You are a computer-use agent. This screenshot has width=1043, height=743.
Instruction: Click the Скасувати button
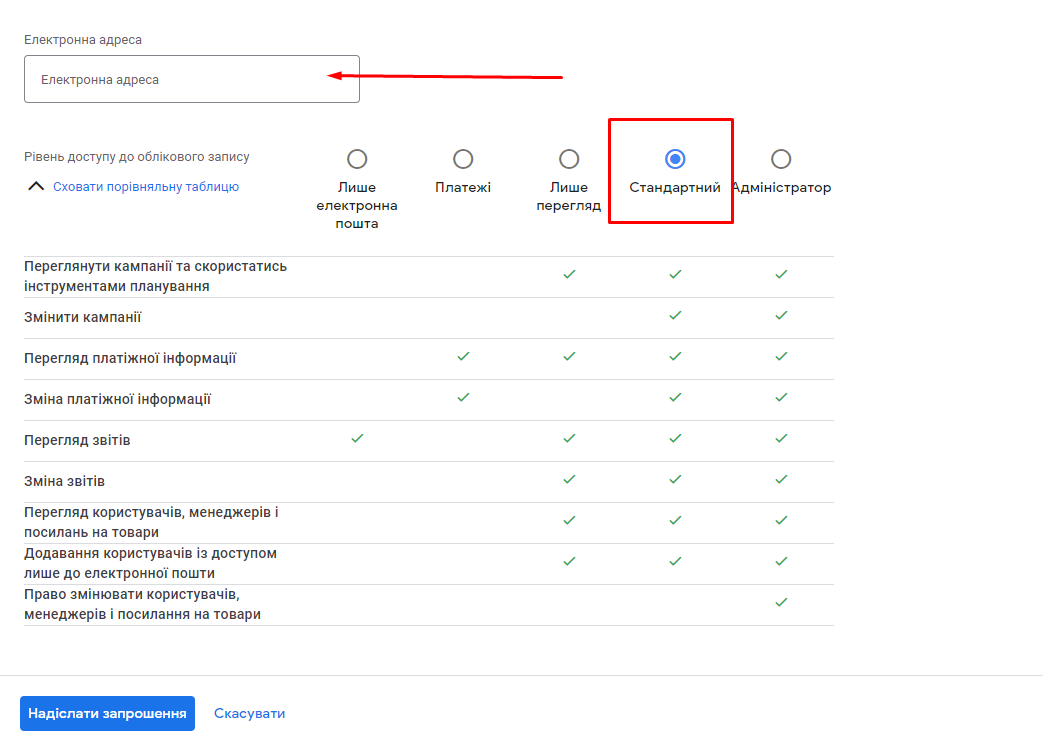249,713
